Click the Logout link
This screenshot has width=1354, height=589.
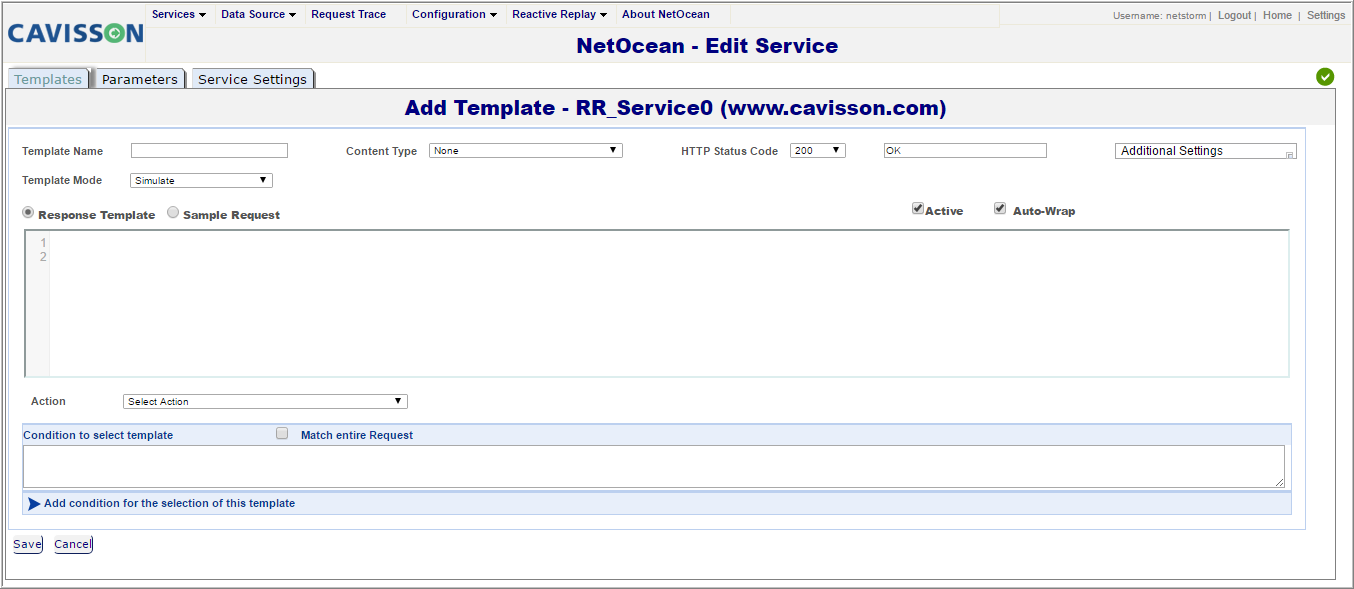(1234, 16)
